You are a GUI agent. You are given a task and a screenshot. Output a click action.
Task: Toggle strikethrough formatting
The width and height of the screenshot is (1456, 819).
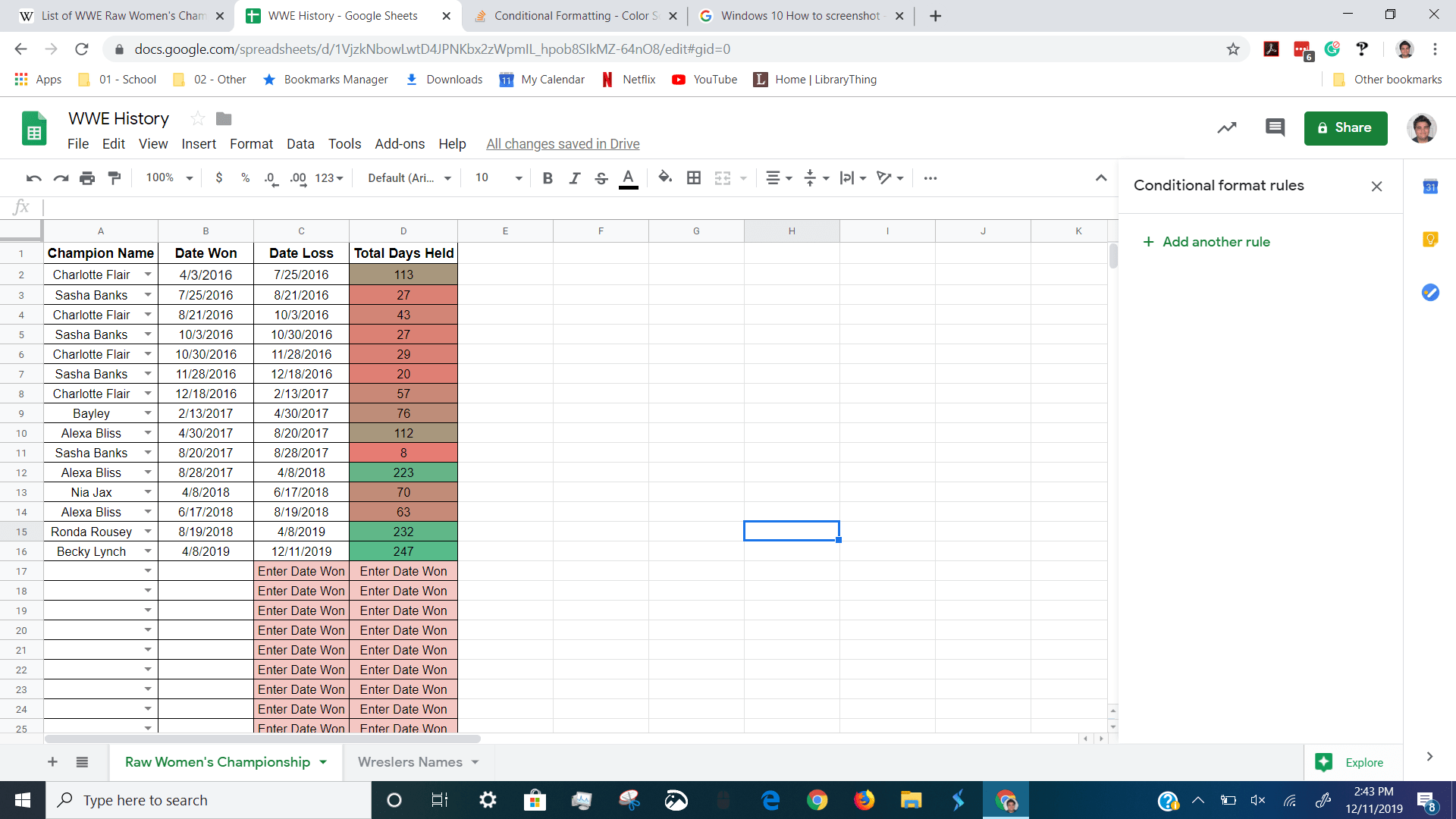point(601,177)
